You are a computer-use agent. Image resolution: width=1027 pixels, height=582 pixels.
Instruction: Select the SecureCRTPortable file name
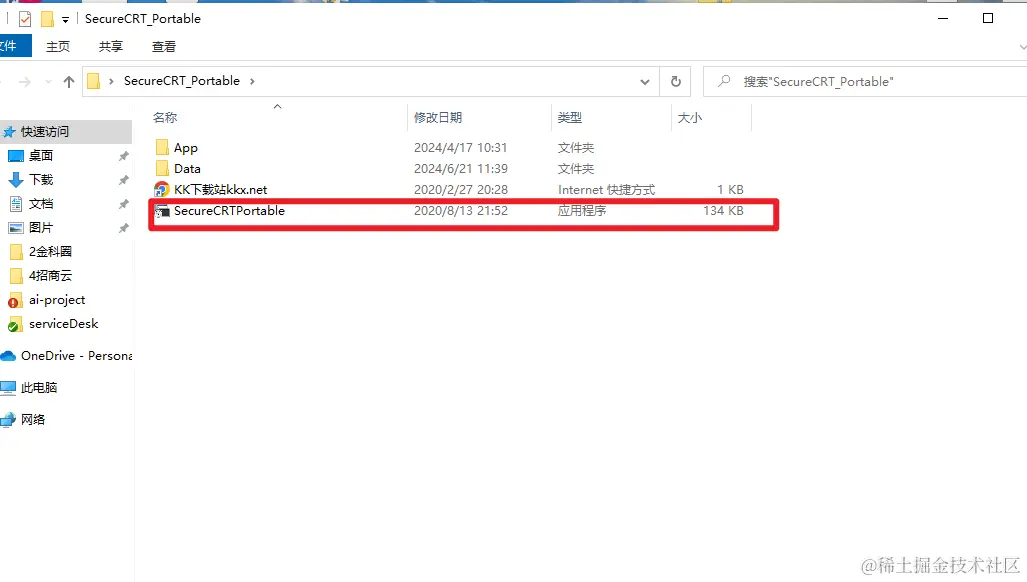[229, 211]
